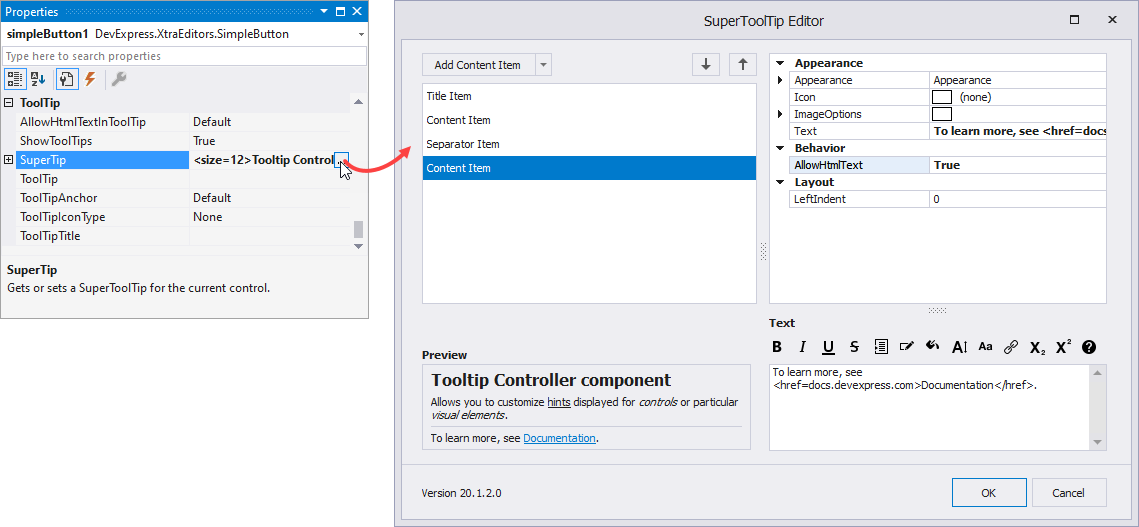Viewport: 1139px width, 527px height.
Task: Maximize the Properties panel
Action: 340,12
